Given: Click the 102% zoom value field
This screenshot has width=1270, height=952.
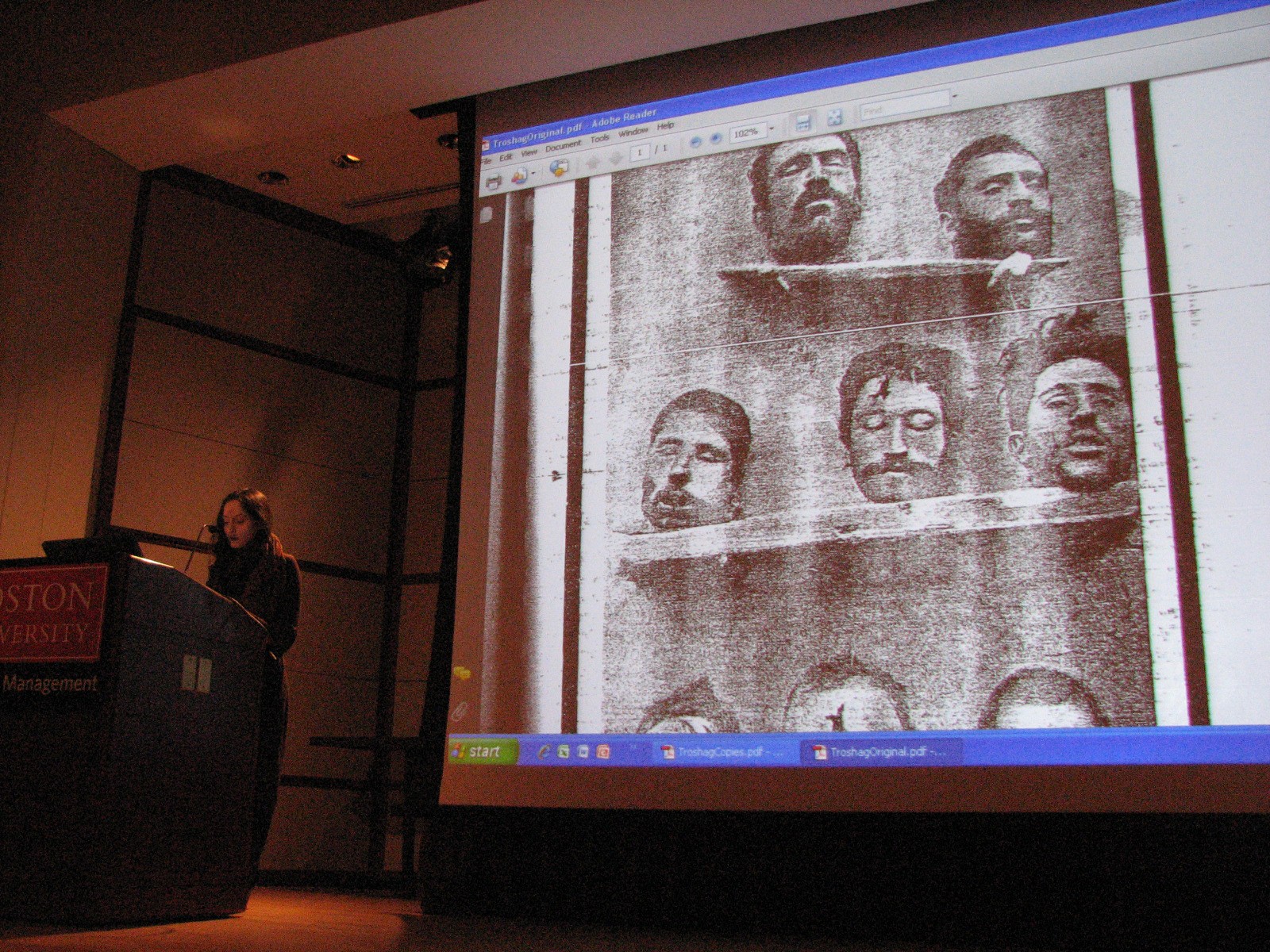Looking at the screenshot, I should pos(746,132).
